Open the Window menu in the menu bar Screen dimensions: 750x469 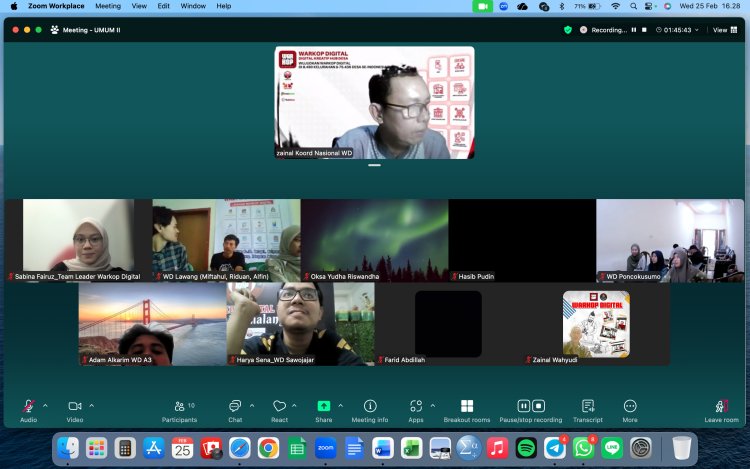(193, 6)
